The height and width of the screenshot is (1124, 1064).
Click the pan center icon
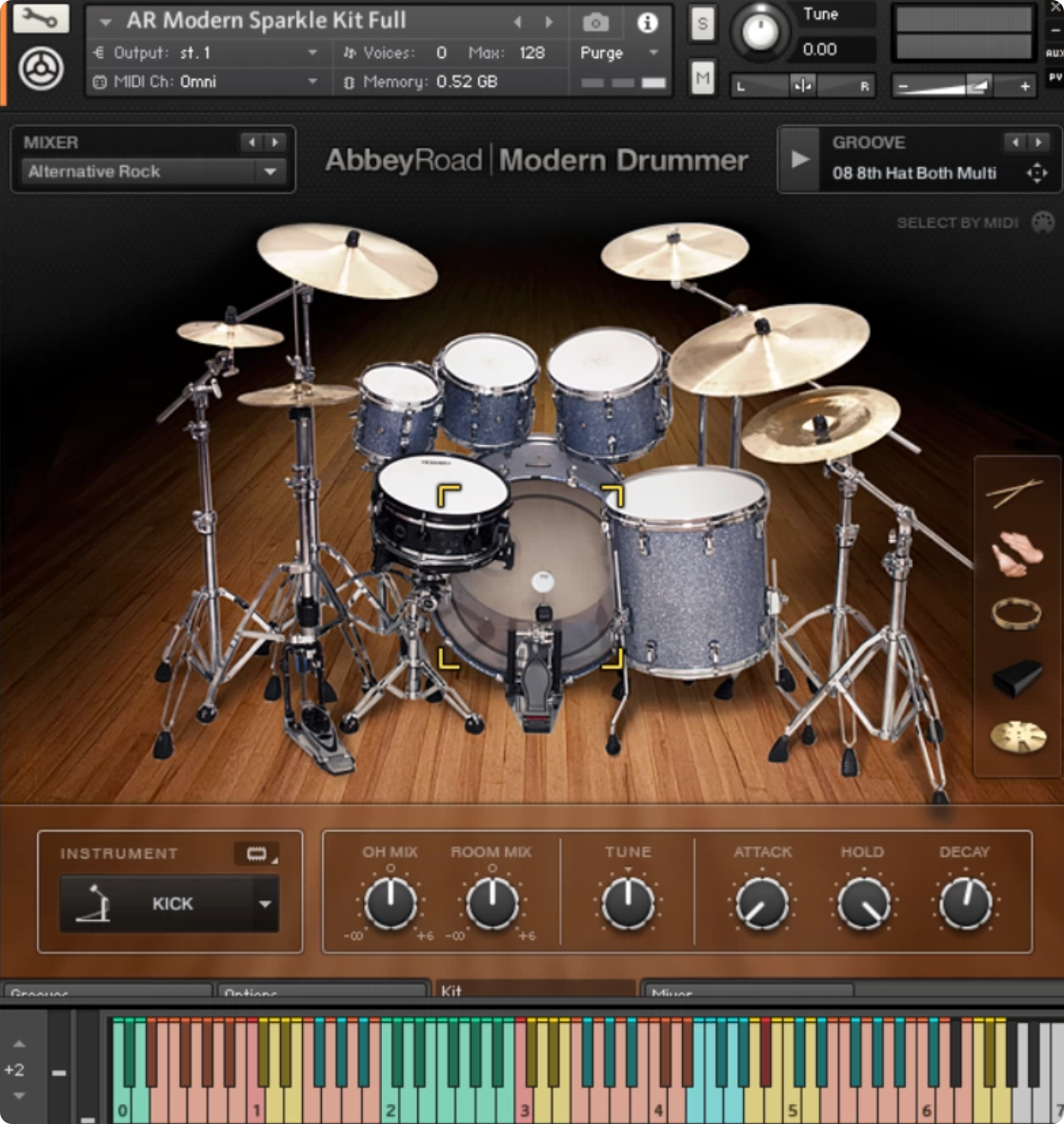(x=802, y=86)
